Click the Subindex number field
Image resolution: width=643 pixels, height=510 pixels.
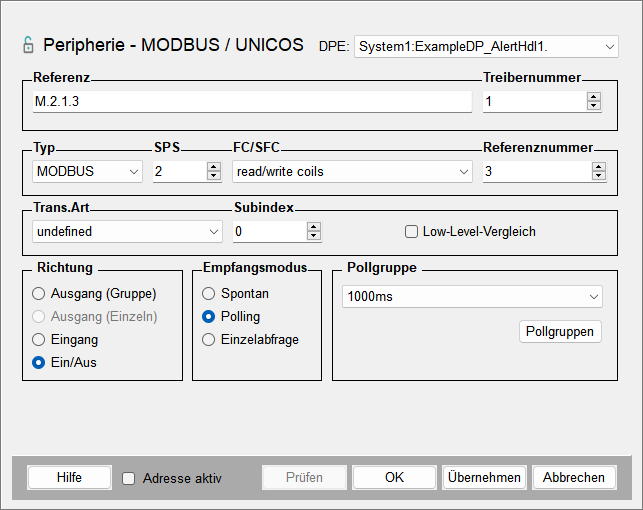click(270, 232)
